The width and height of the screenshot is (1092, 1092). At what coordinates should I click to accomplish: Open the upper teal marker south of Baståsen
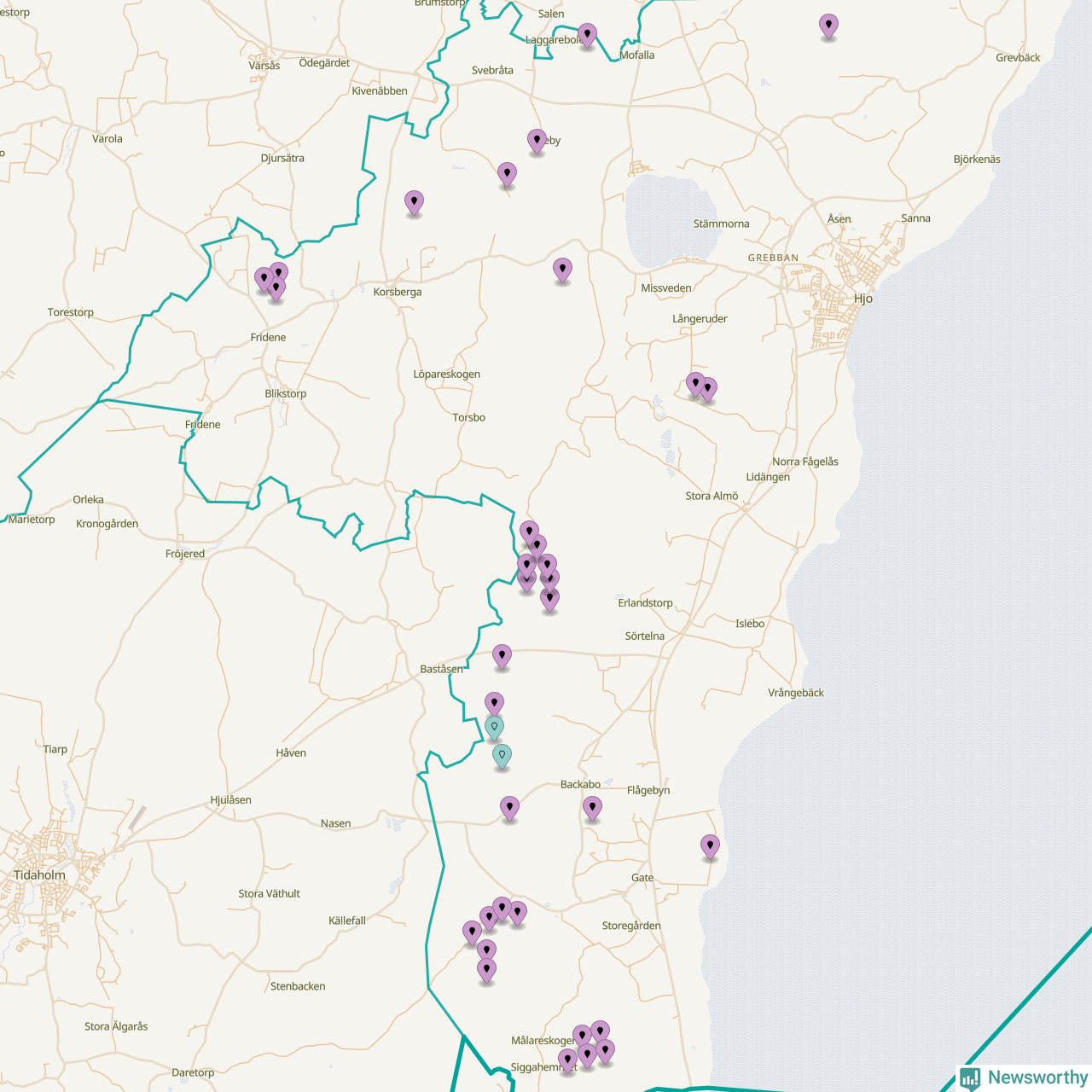494,727
